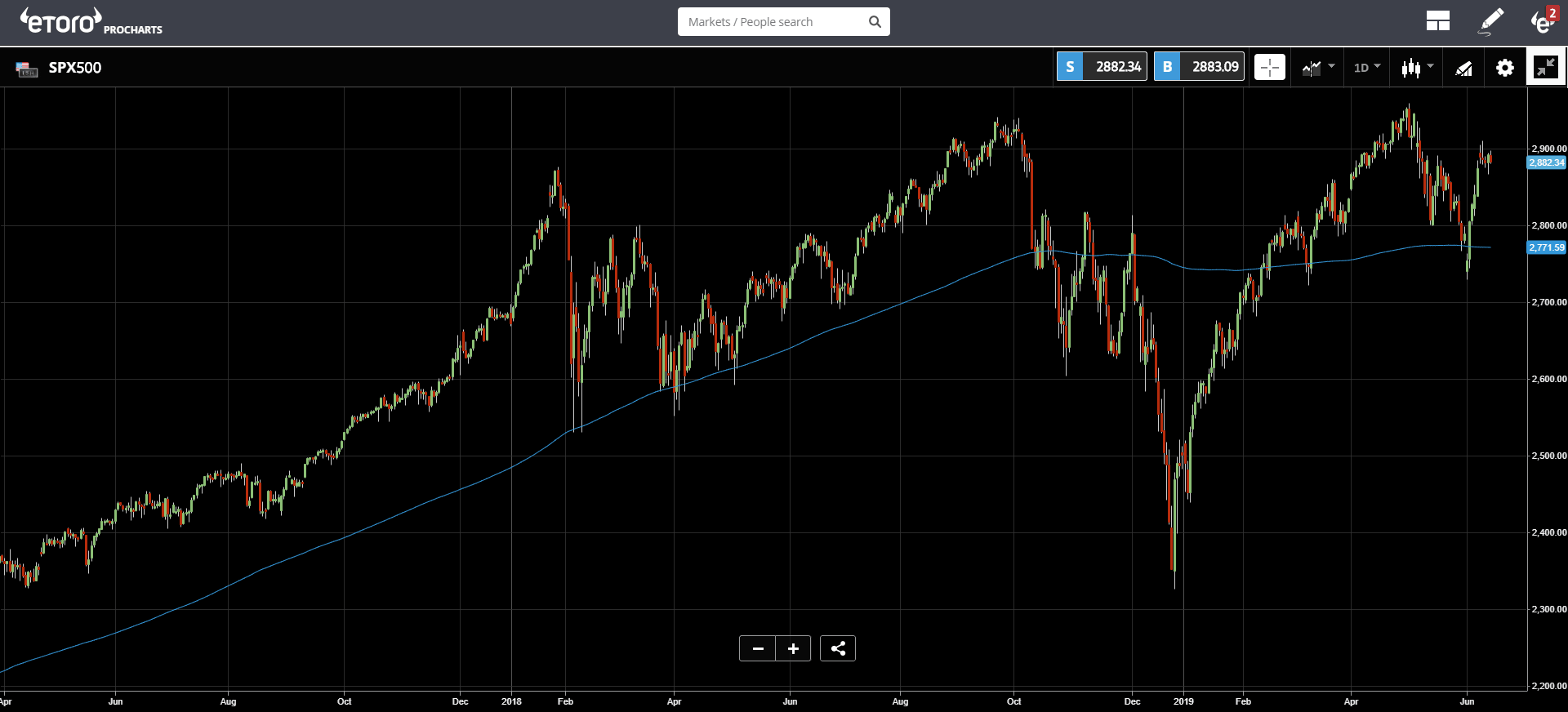The image size is (1568, 712).
Task: Select the pencil drawing tool
Action: point(1491,21)
